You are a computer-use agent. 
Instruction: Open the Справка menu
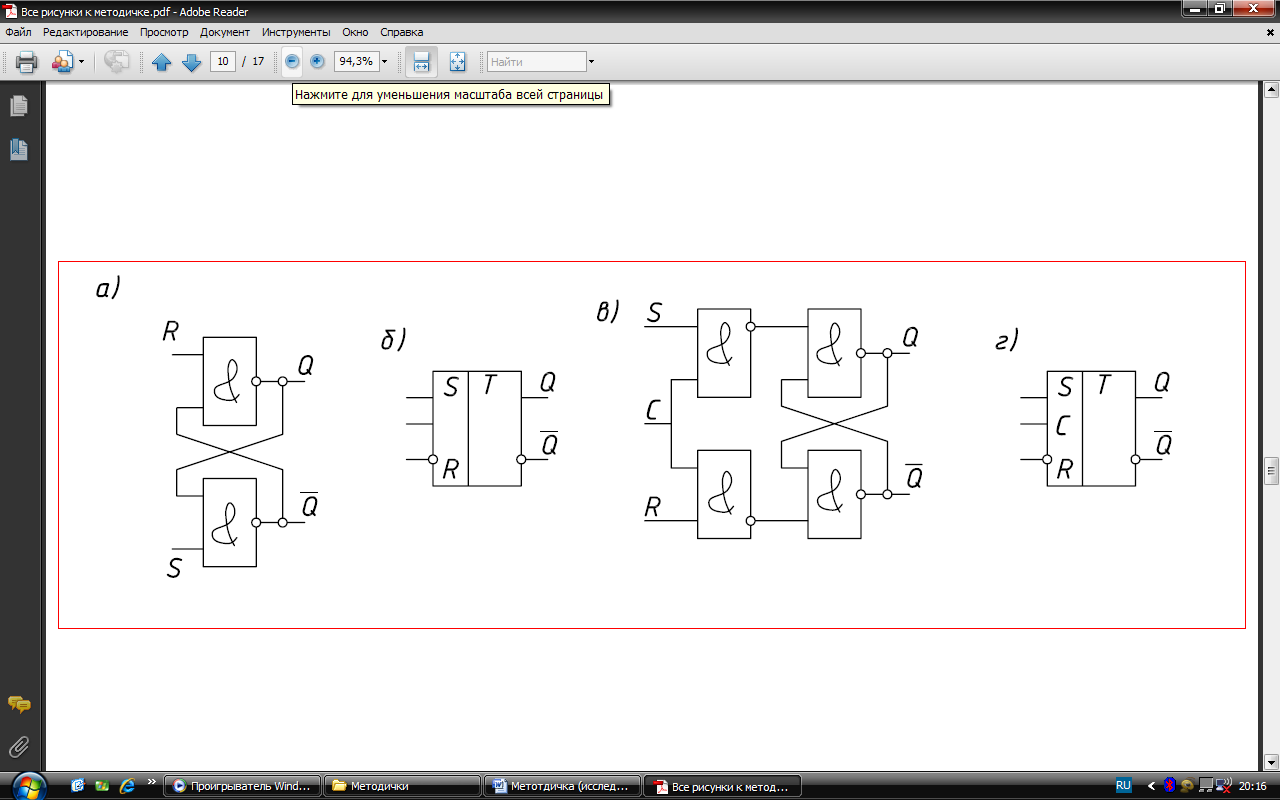pos(402,32)
